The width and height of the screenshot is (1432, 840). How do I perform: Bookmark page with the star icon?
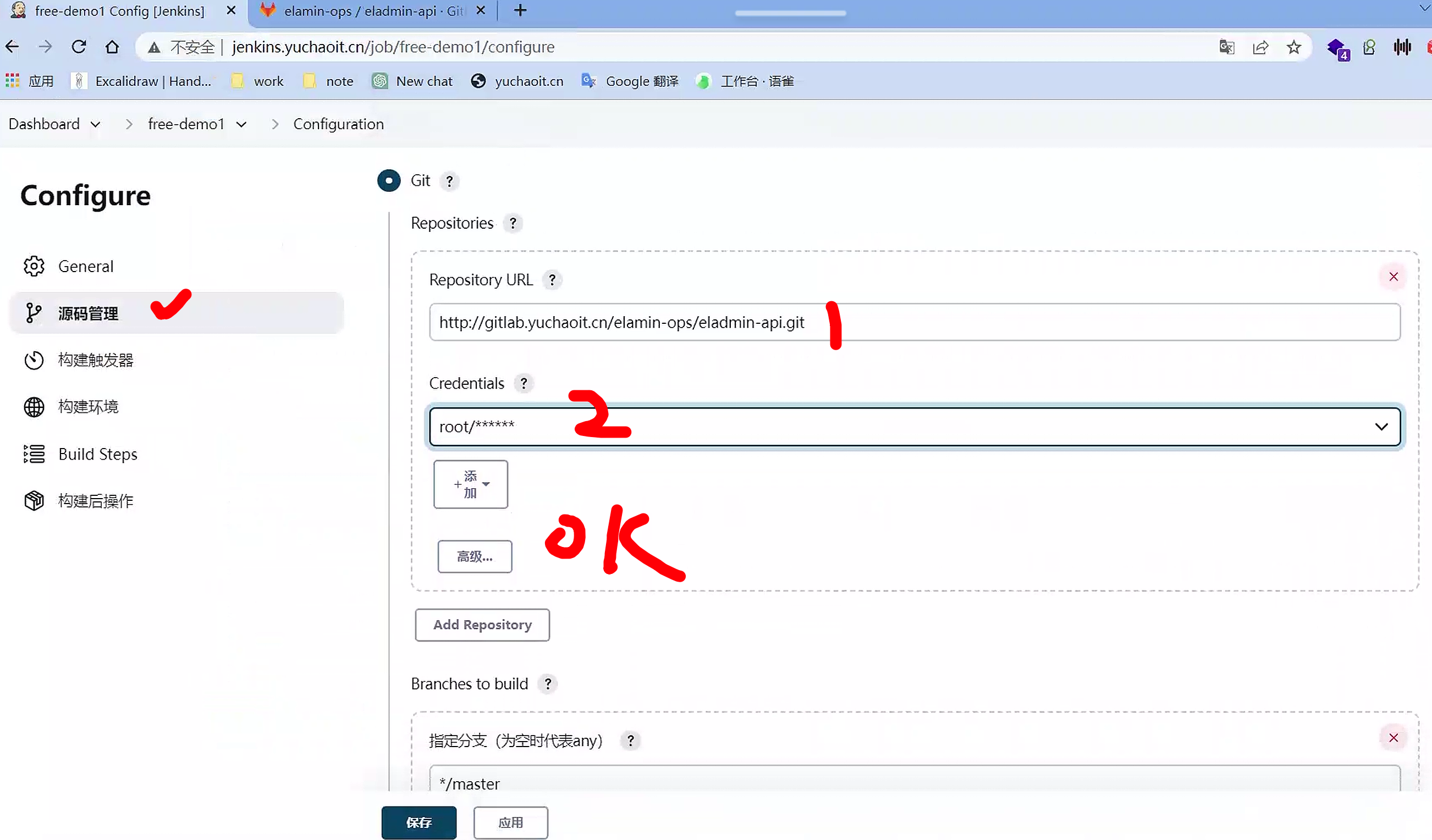[1293, 47]
